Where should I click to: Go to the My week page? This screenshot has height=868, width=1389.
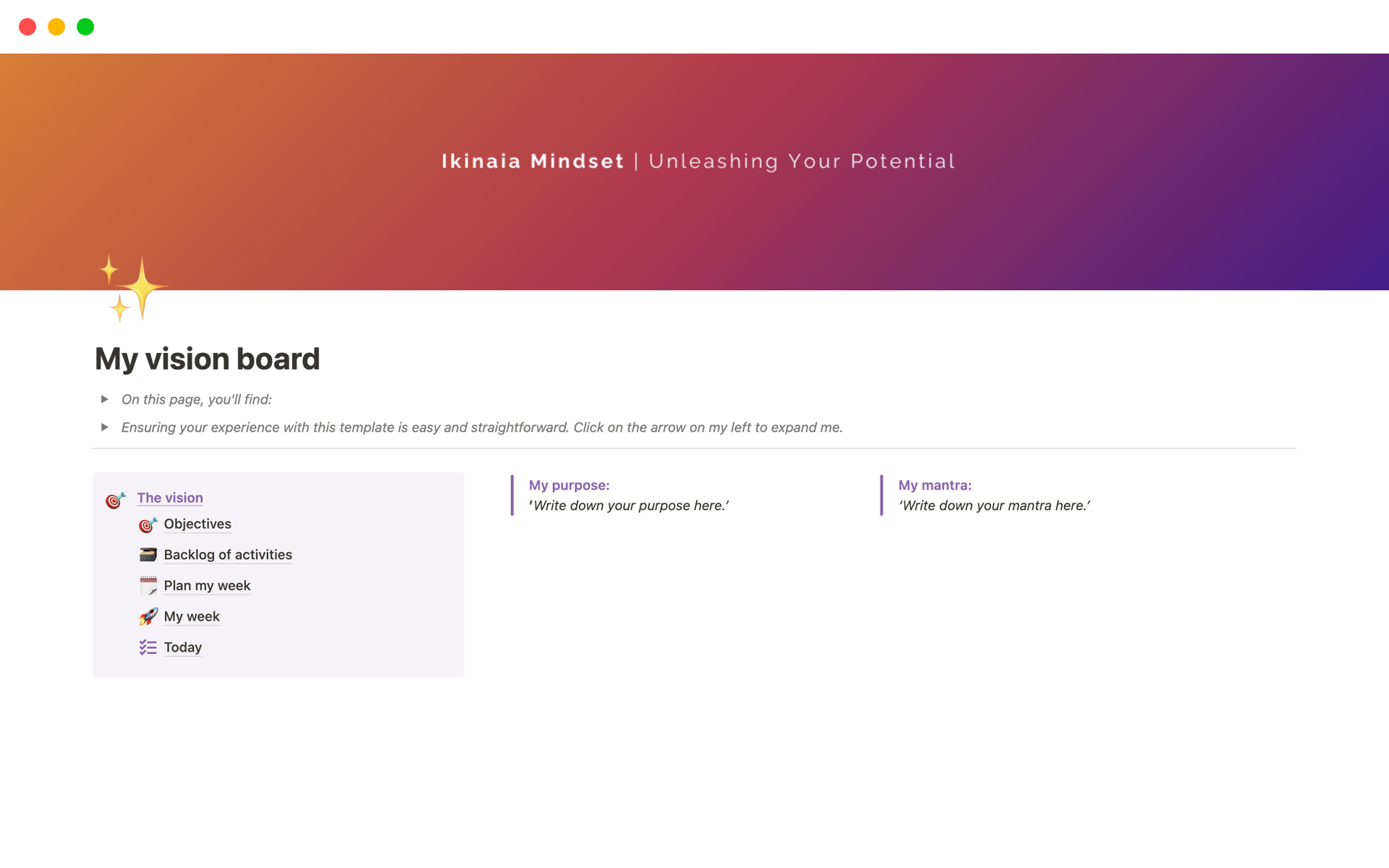tap(192, 616)
